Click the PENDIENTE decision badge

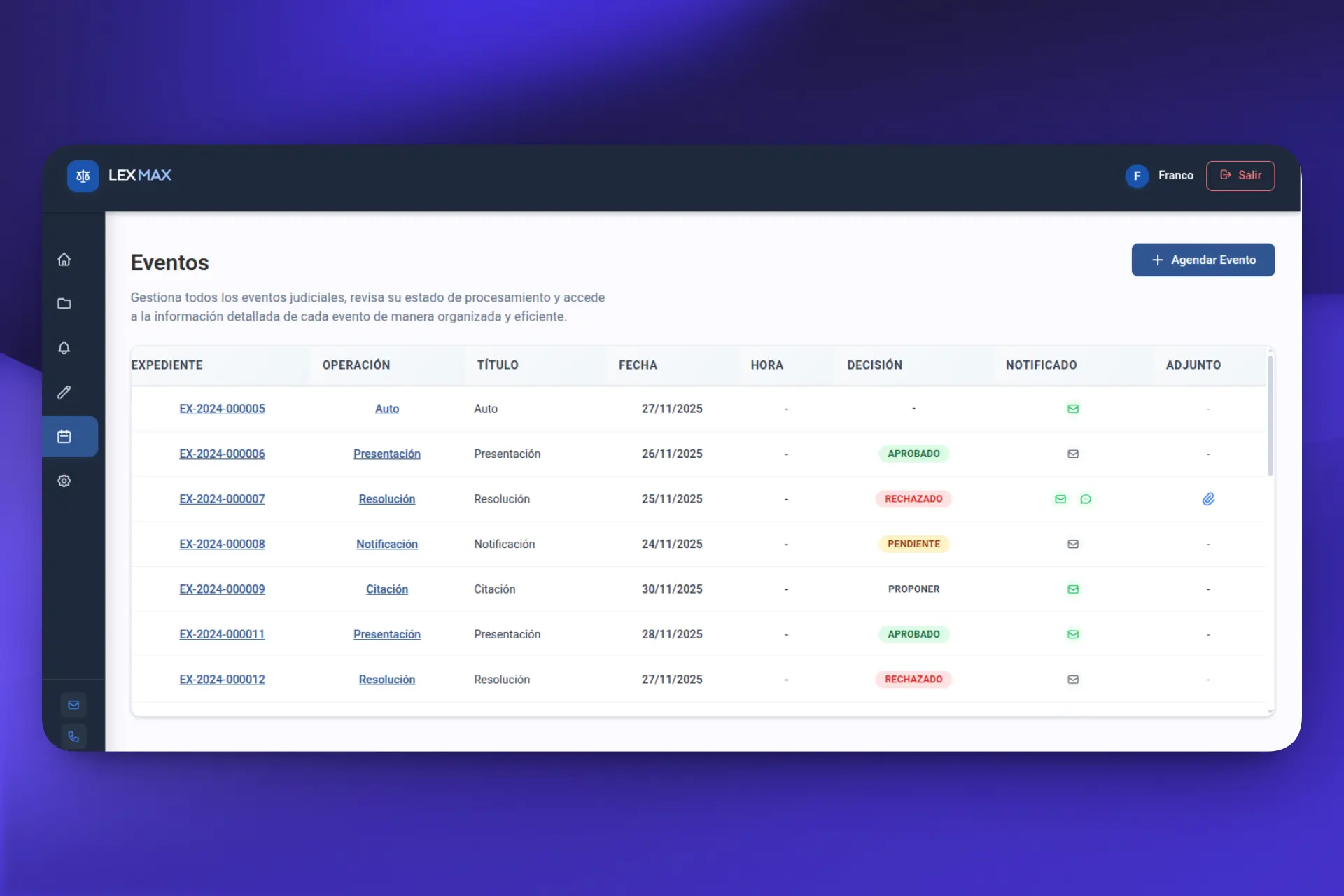(913, 544)
